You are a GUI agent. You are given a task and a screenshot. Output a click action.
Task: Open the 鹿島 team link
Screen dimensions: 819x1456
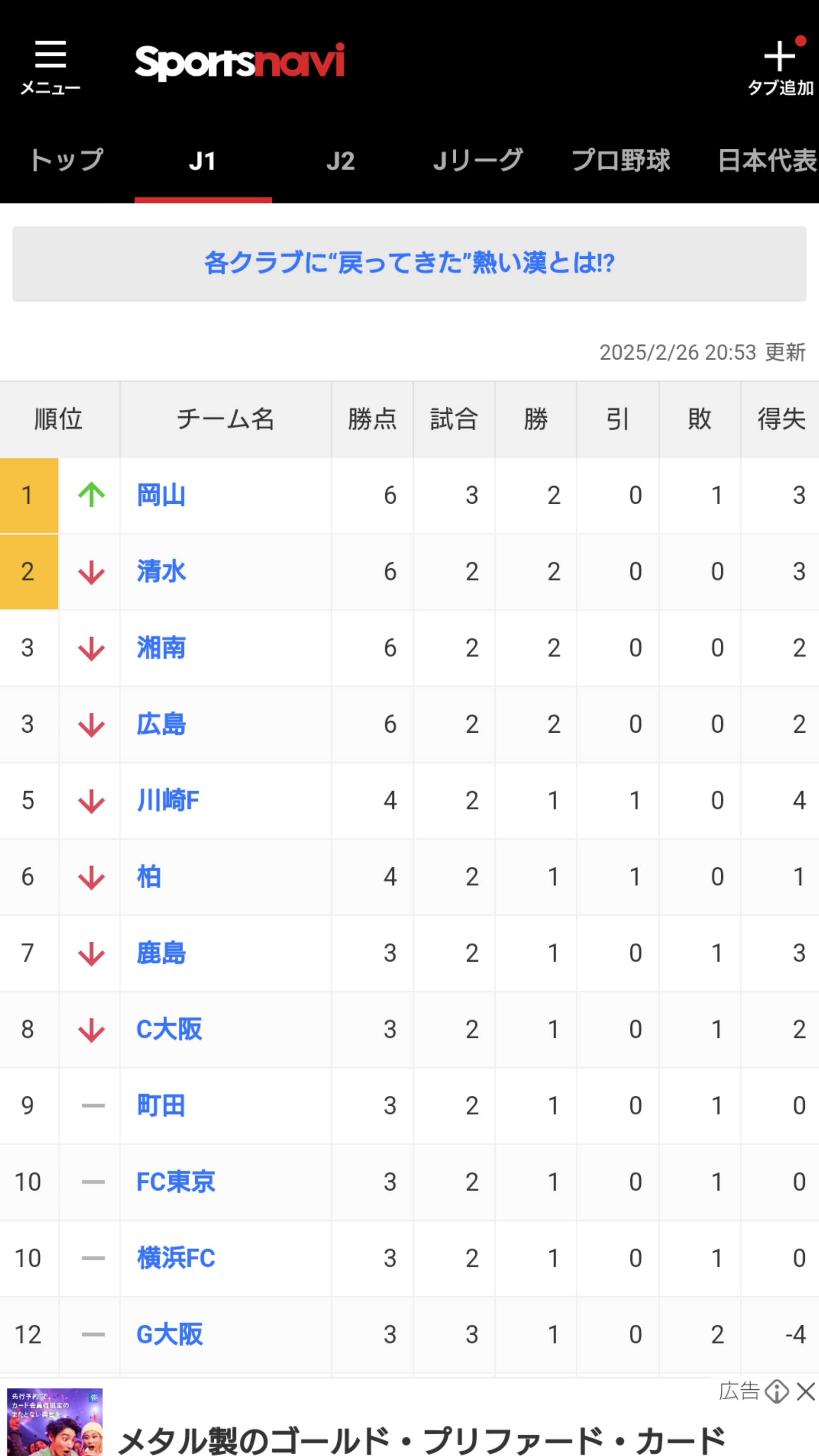161,954
